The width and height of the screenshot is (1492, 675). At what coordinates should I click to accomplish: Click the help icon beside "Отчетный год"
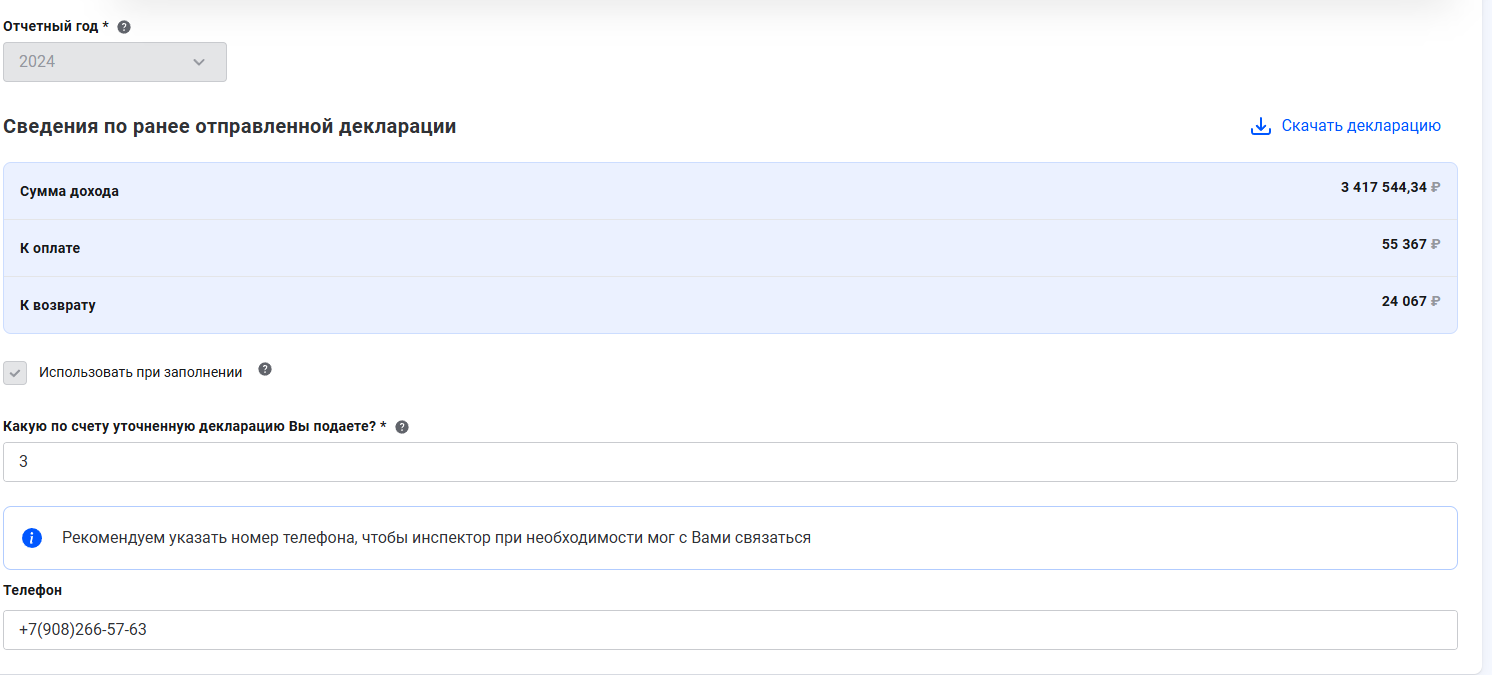tap(124, 27)
